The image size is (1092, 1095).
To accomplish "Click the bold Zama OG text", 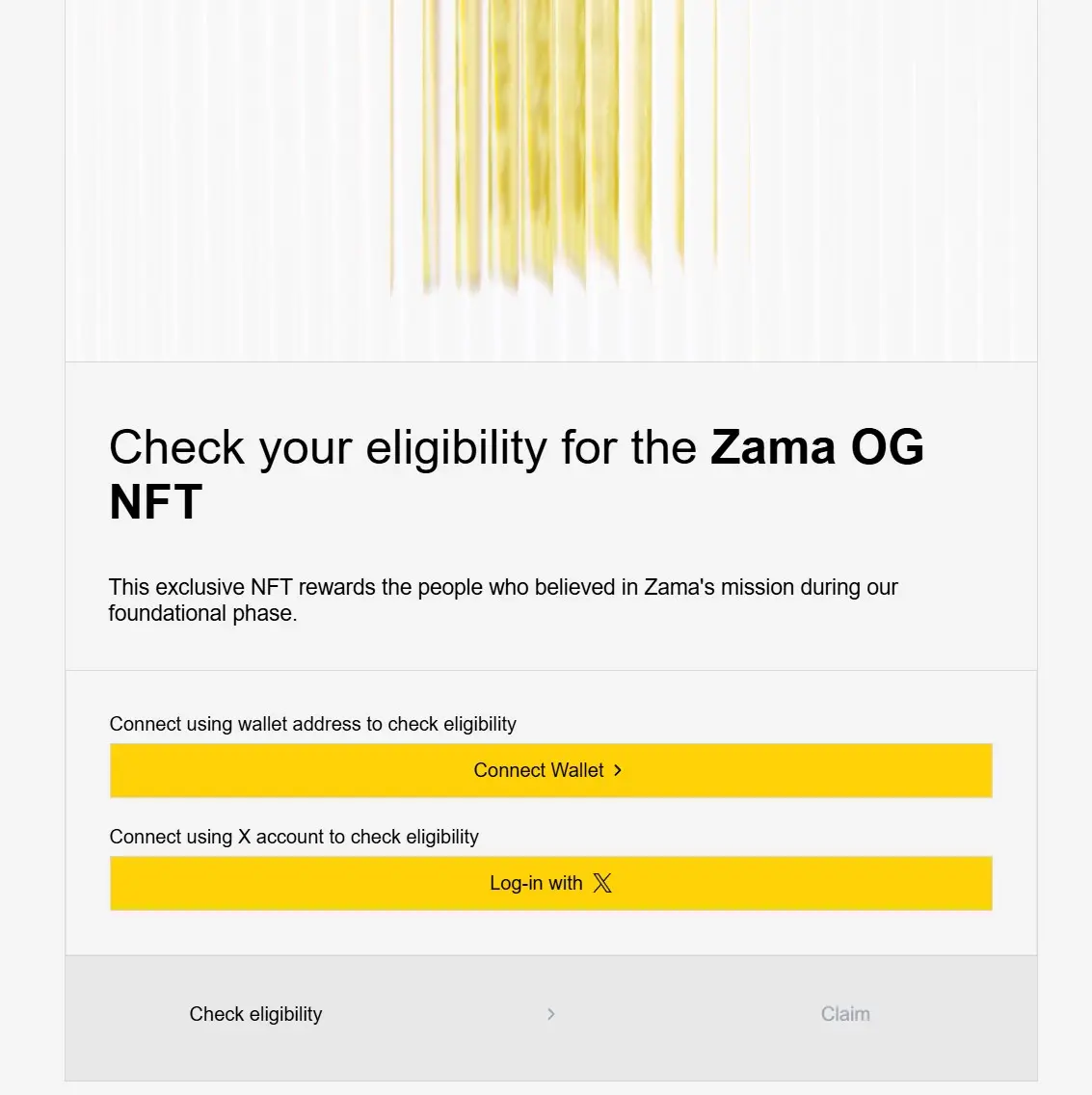I will coord(816,447).
